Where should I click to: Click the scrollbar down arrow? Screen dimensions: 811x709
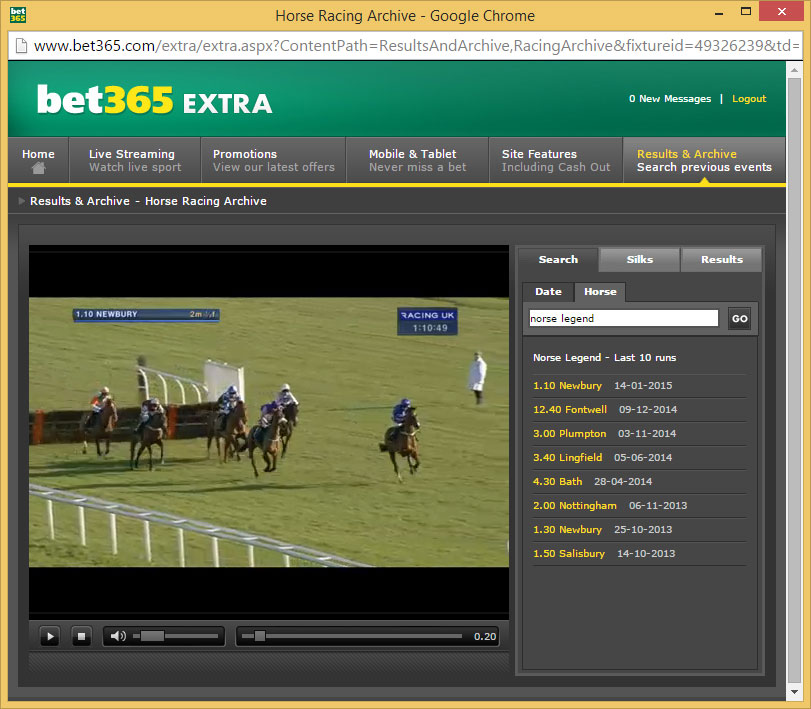(x=794, y=692)
